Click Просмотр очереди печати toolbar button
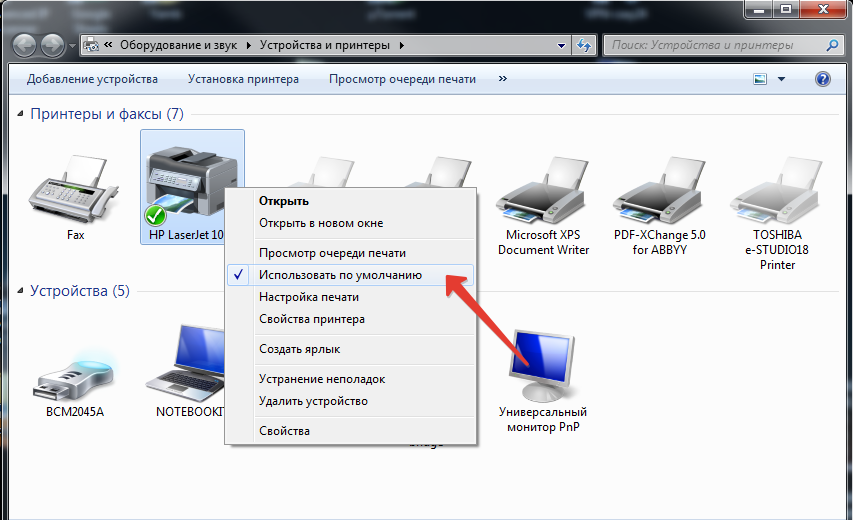The width and height of the screenshot is (853, 520). click(402, 79)
